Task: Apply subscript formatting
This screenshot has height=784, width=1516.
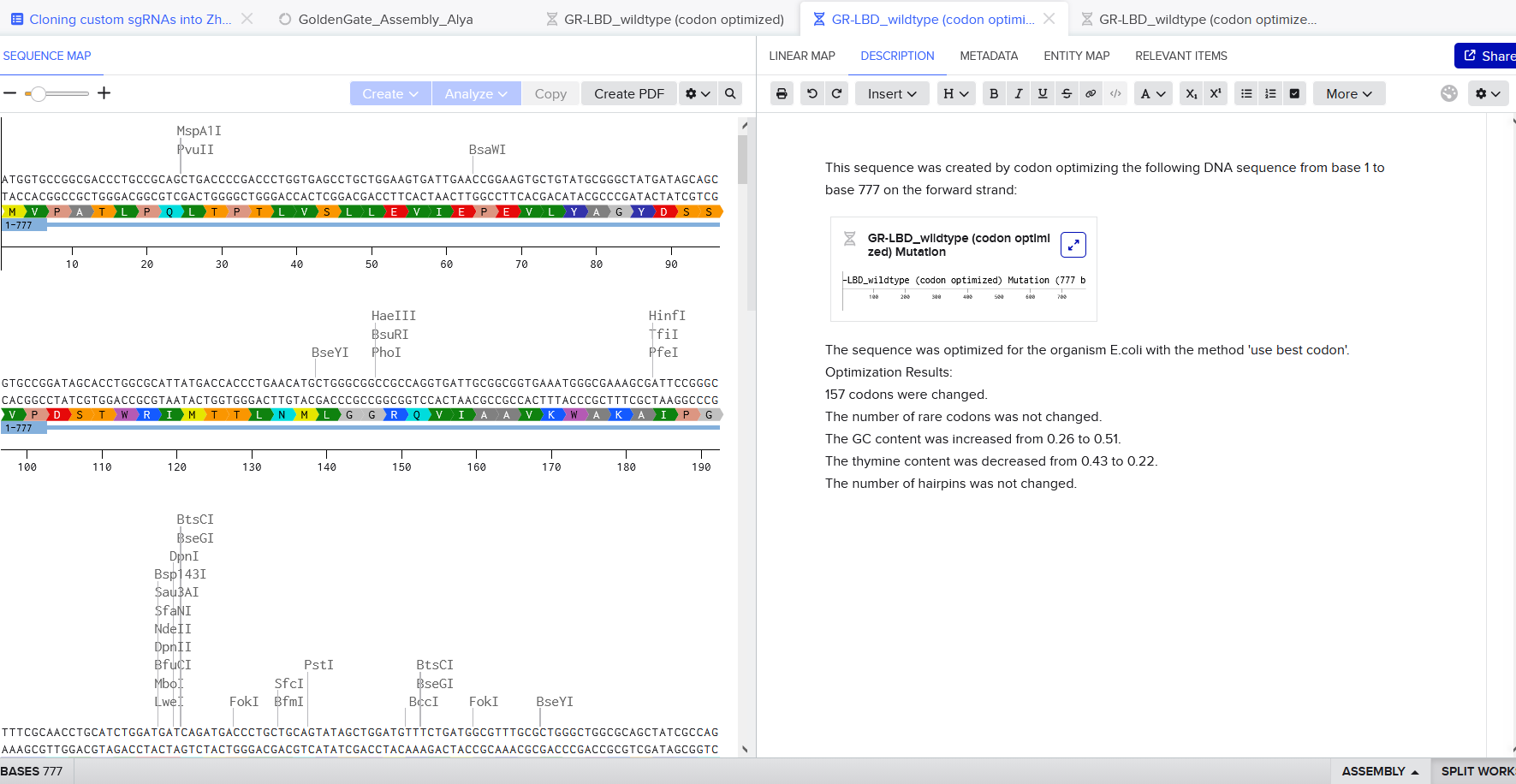Action: point(1191,94)
